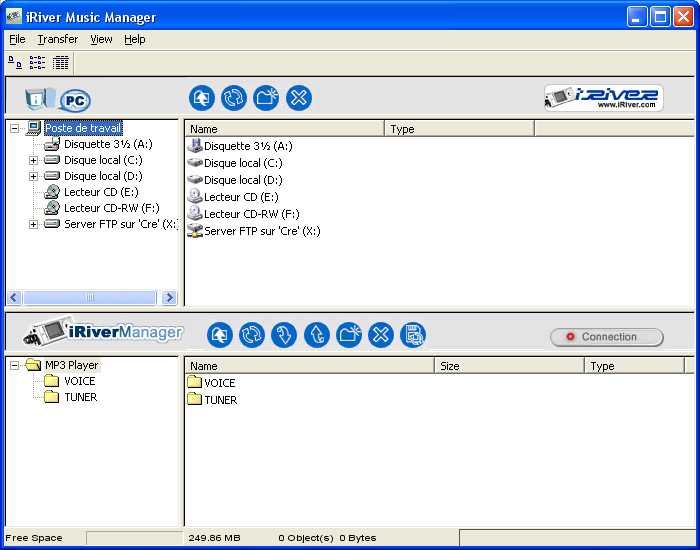Select Lecteur CD (E:) in the file list
Viewport: 700px width, 550px height.
pos(233,197)
